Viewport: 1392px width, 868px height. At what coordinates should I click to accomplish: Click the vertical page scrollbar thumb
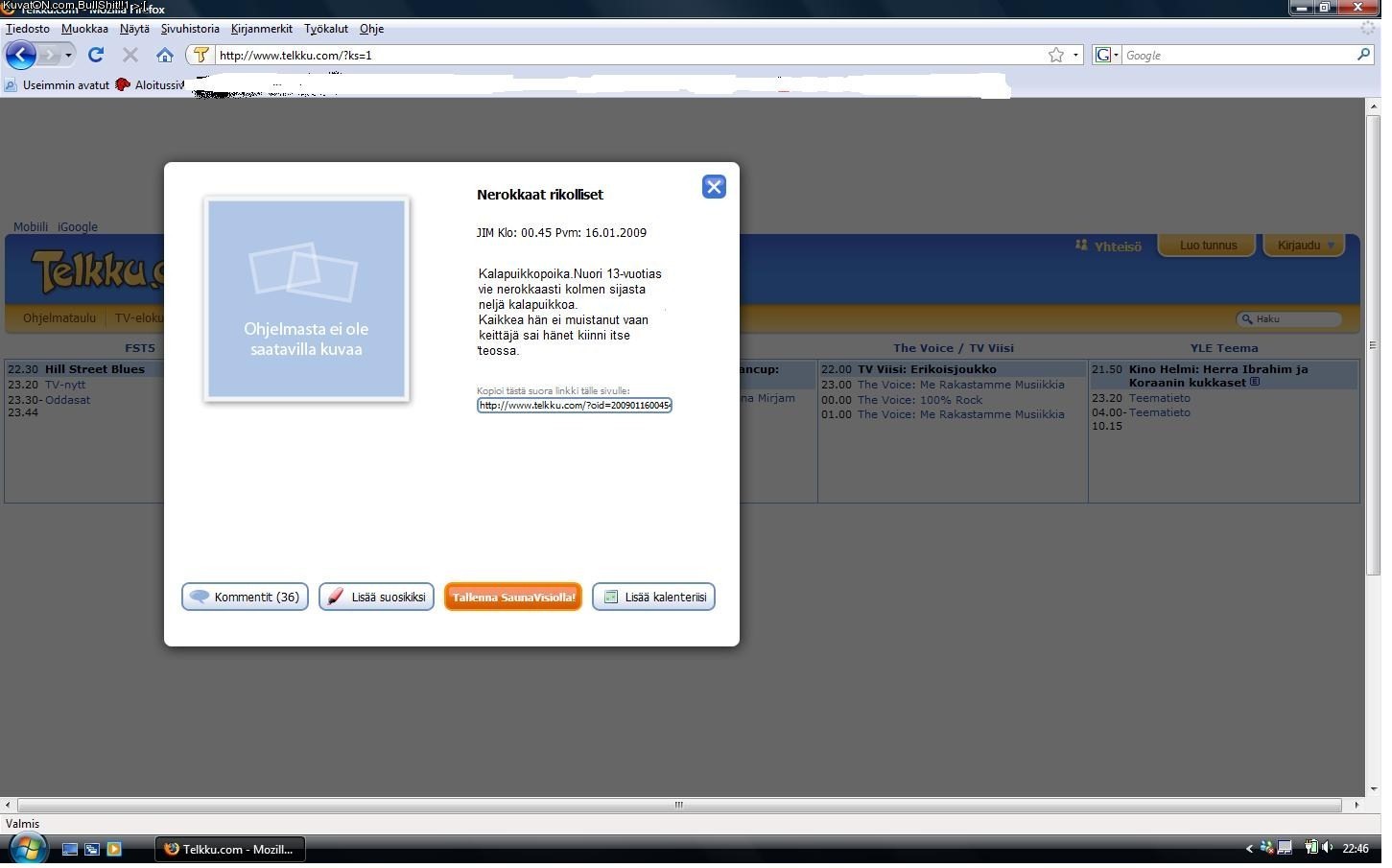pyautogui.click(x=1373, y=345)
